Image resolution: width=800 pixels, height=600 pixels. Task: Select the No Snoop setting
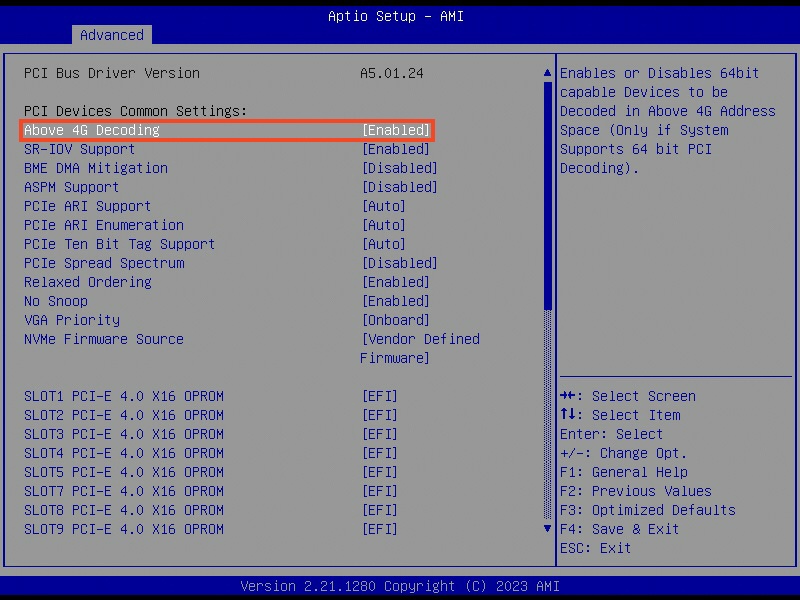(227, 301)
